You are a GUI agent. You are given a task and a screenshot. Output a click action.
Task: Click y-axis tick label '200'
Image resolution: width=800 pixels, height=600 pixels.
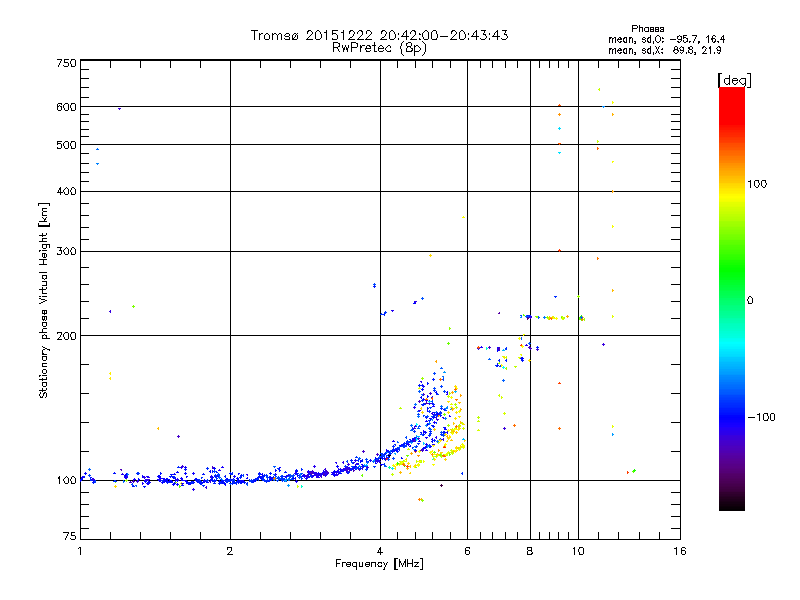(x=66, y=336)
